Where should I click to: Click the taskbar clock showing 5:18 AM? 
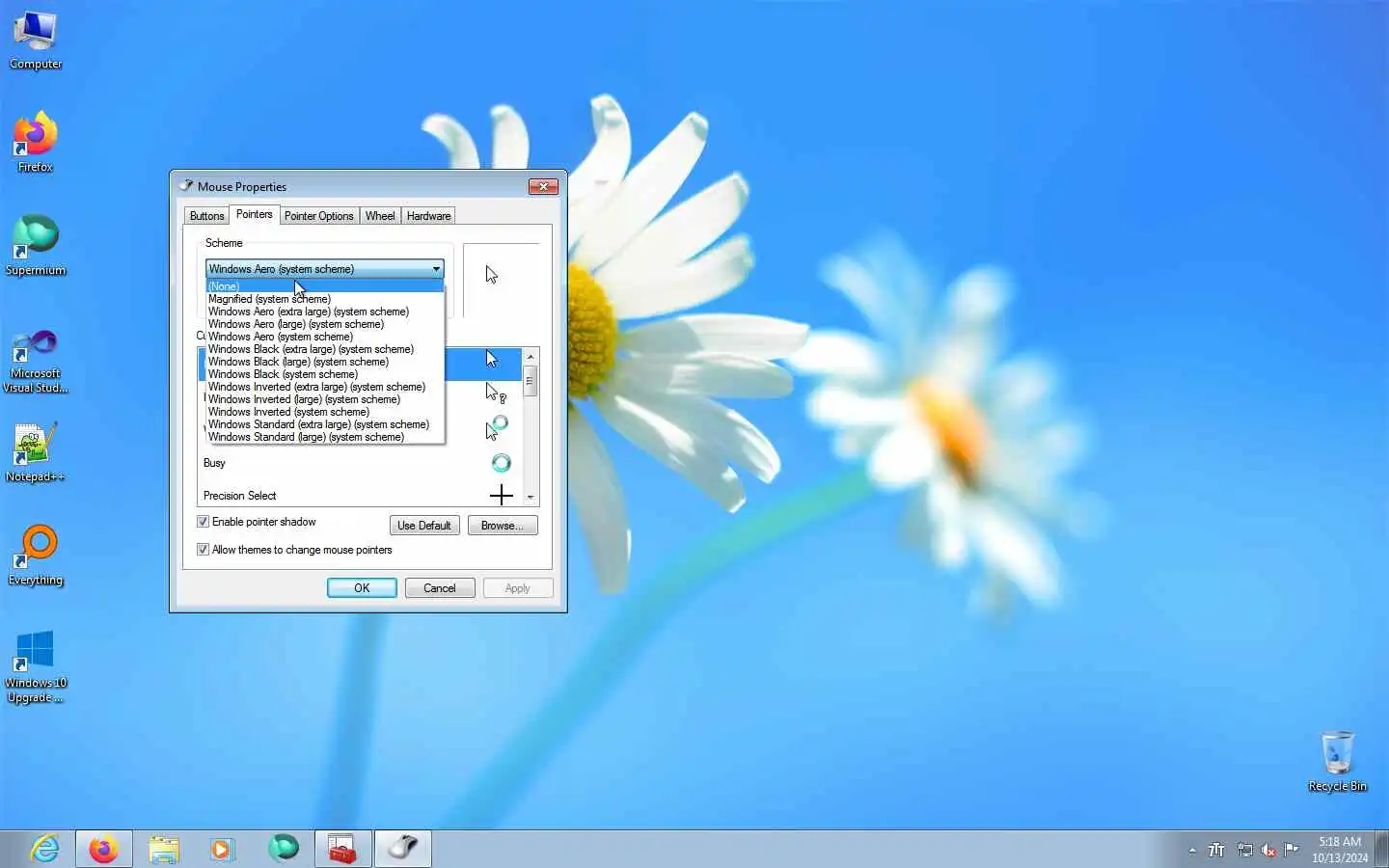1340,850
